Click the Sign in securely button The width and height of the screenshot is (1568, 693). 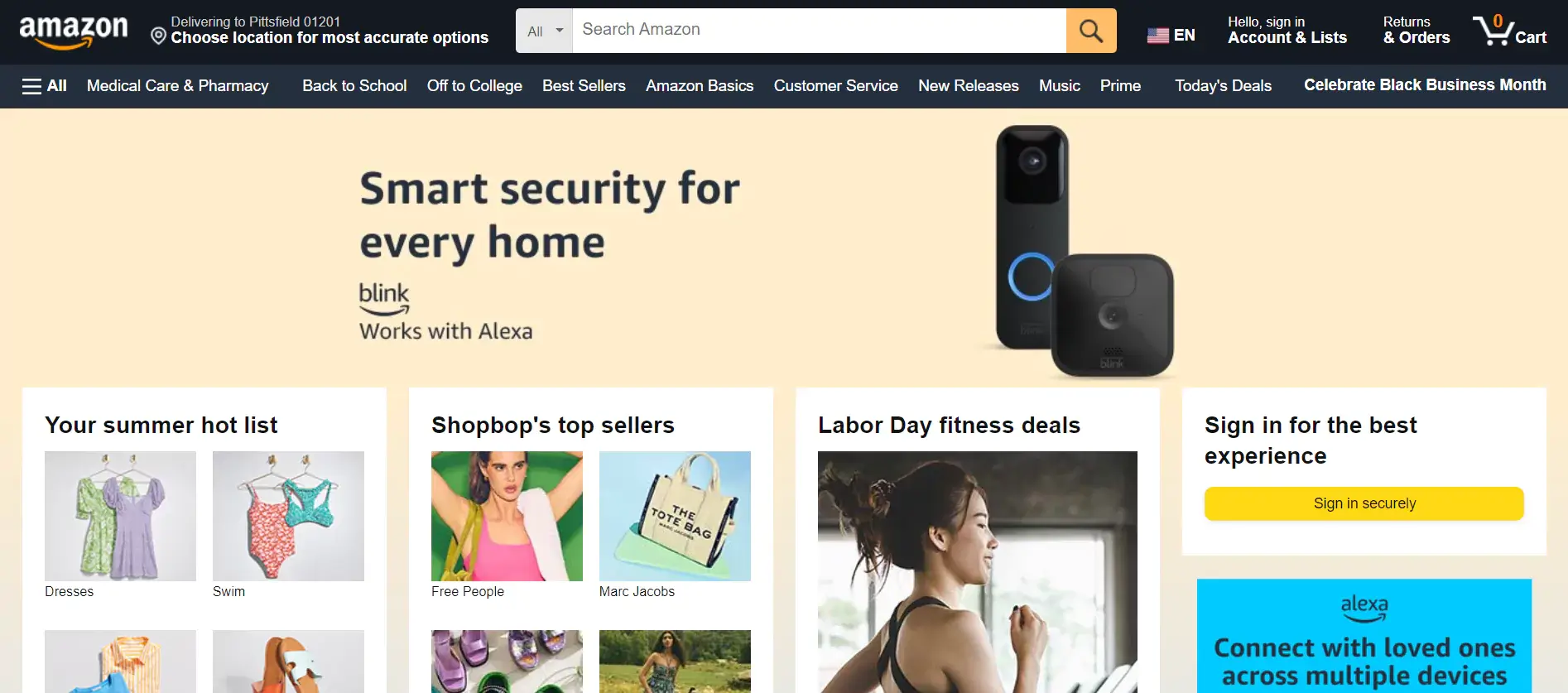click(x=1364, y=503)
